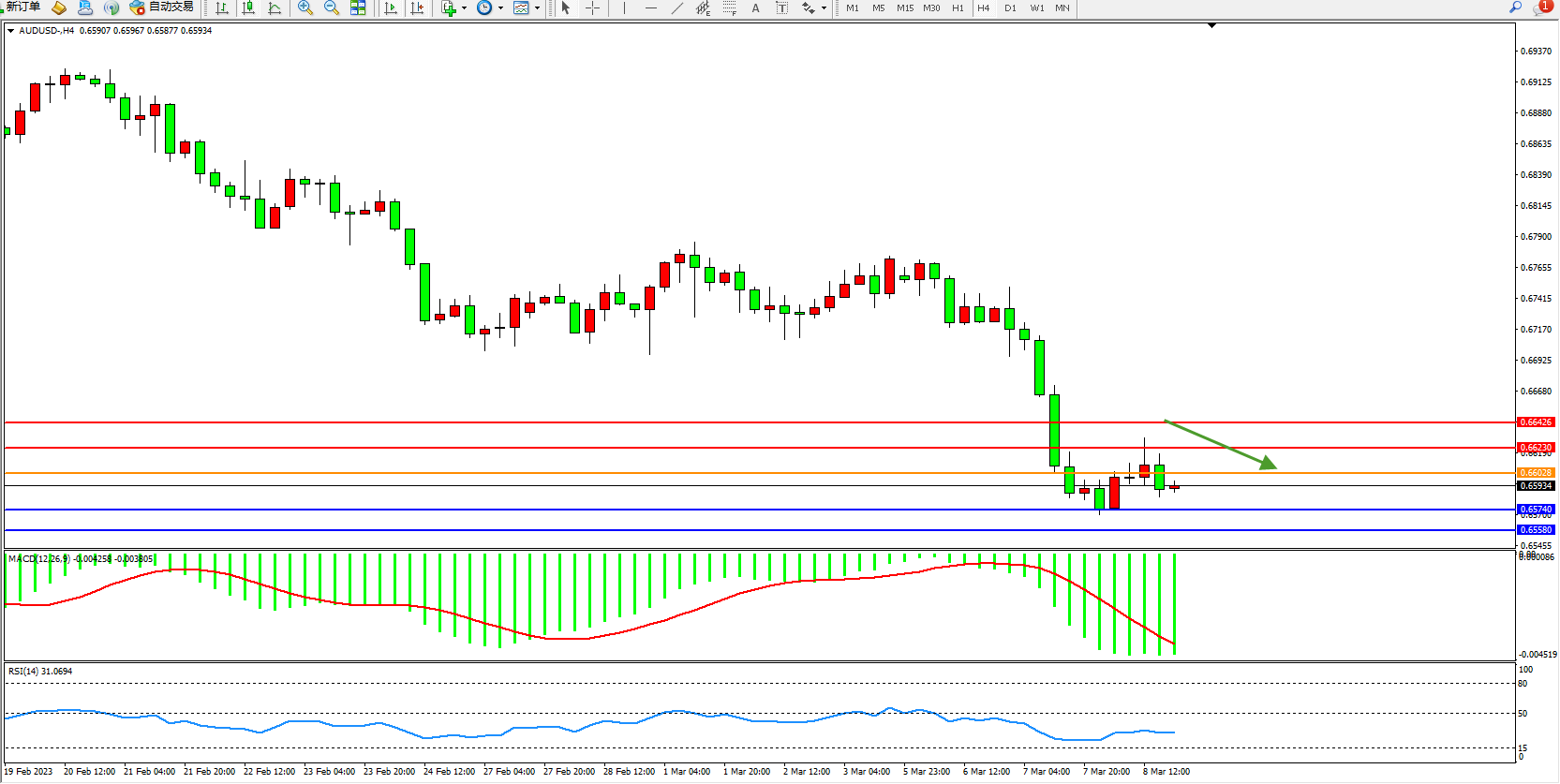Toggle candlestick chart mode
Viewport: 1560px width, 784px height.
[248, 7]
